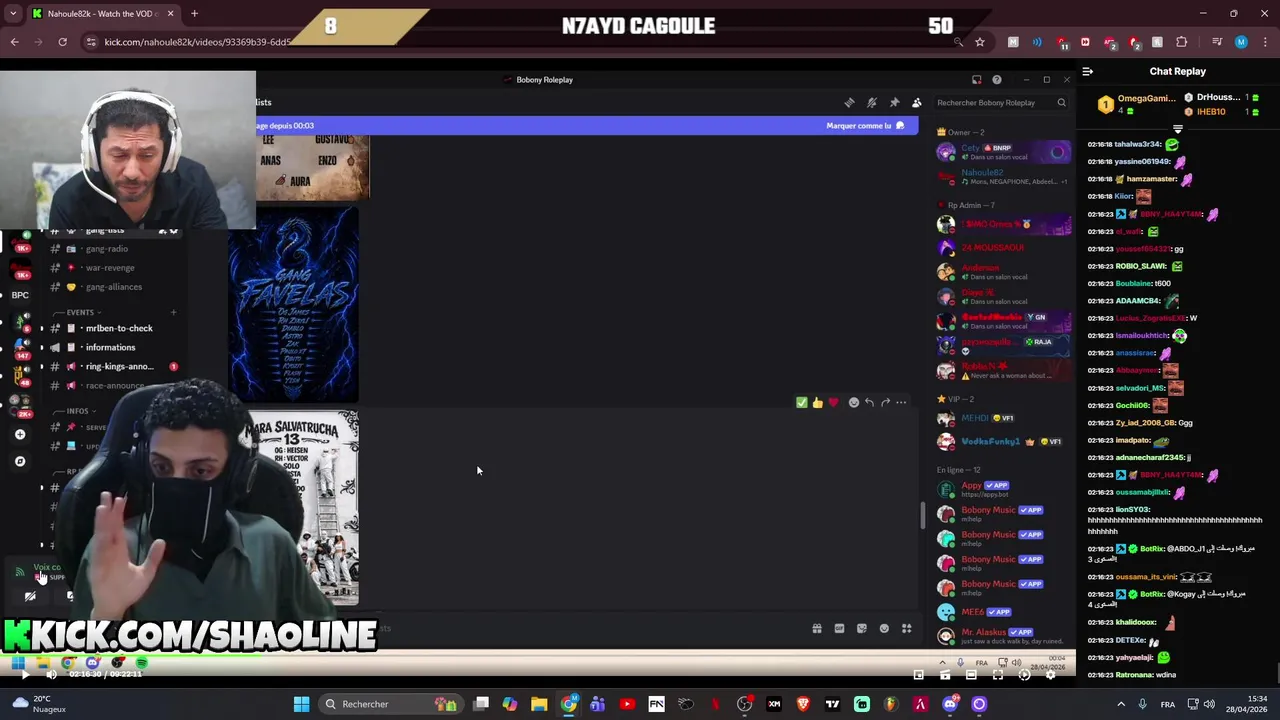Open the mrlben-to-check channel
This screenshot has width=1280, height=720.
coord(119,328)
